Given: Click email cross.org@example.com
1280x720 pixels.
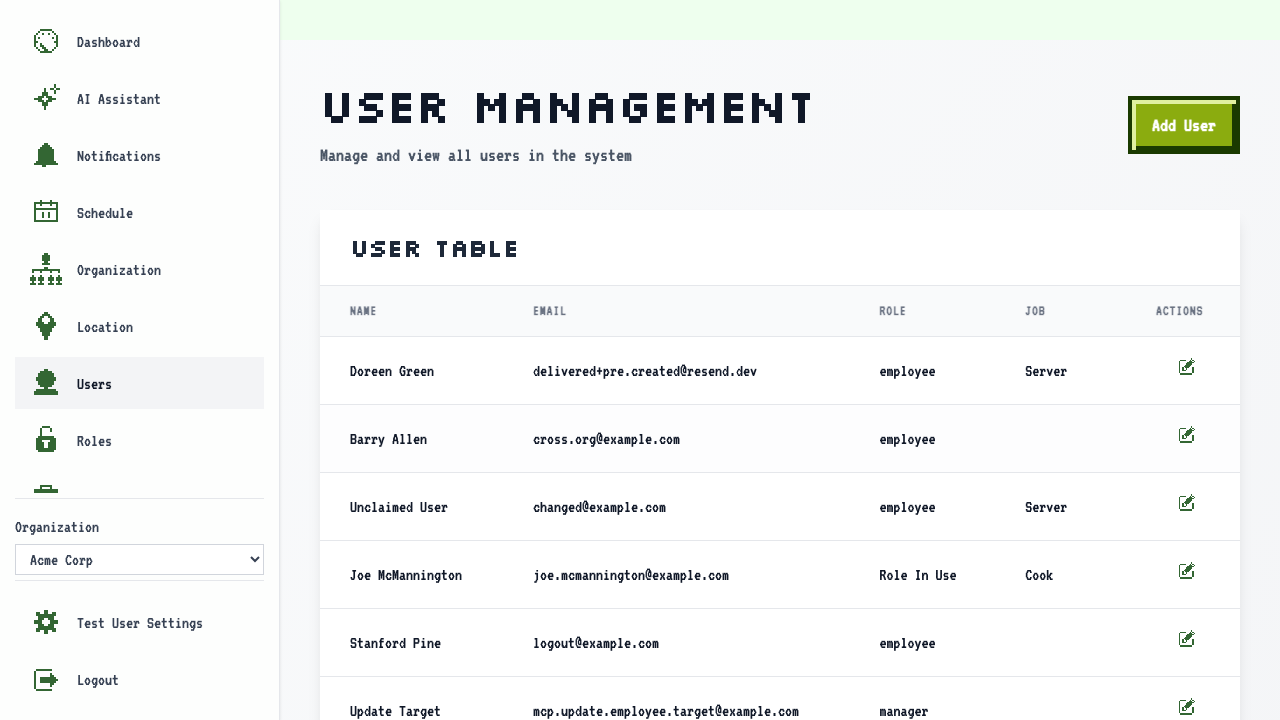Looking at the screenshot, I should coord(606,439).
